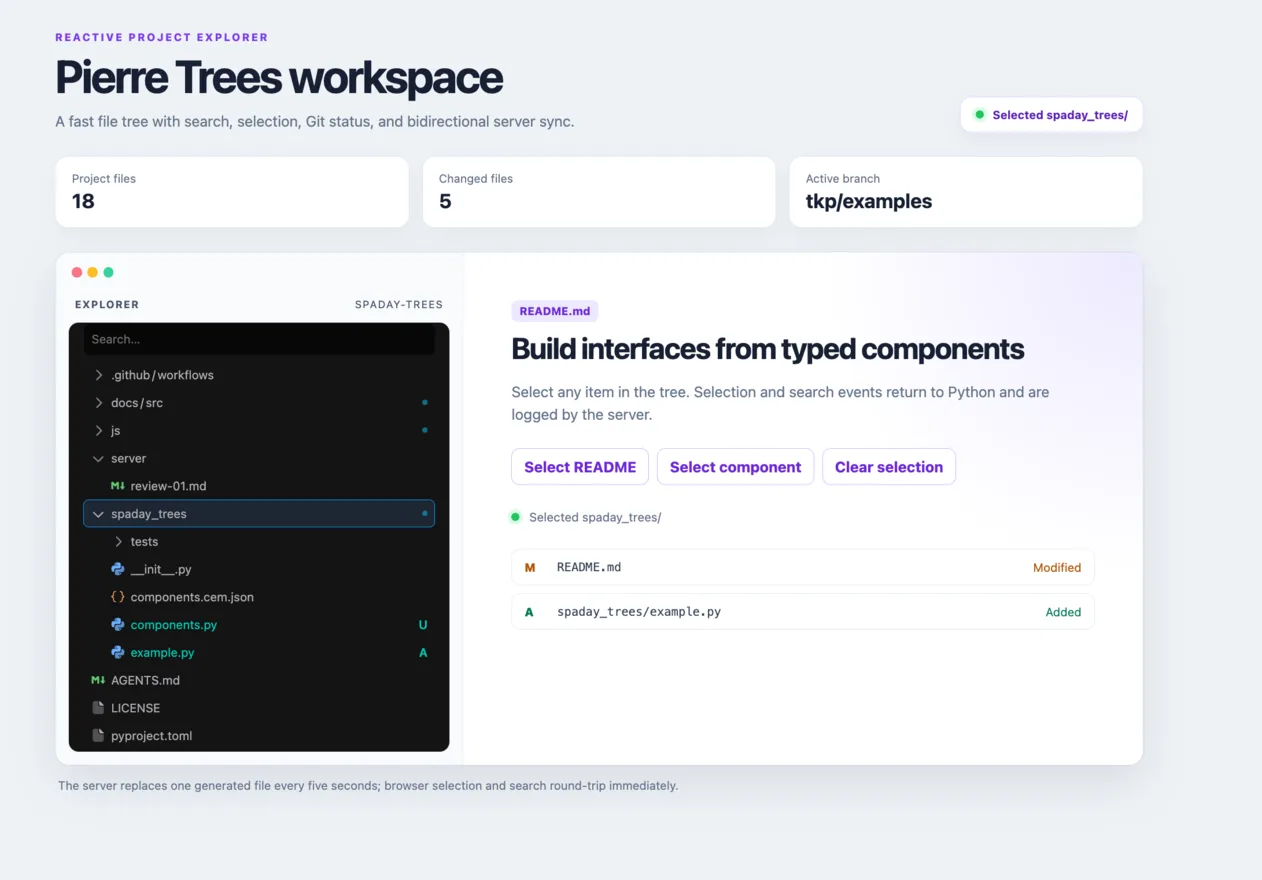Expand the .github/workflows folder
This screenshot has height=880, width=1262.
[x=98, y=375]
